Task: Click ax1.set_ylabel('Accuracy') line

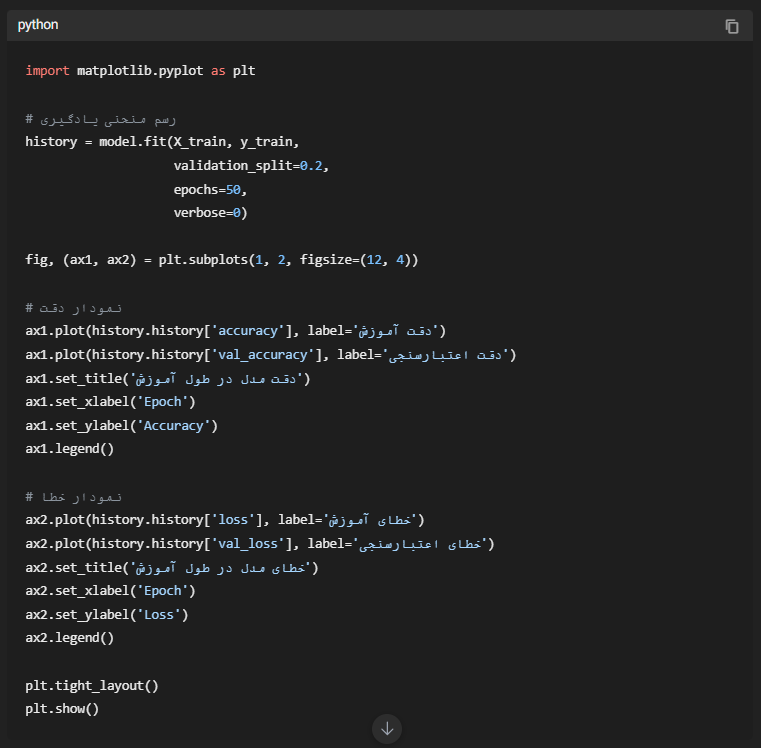Action: pos(121,426)
